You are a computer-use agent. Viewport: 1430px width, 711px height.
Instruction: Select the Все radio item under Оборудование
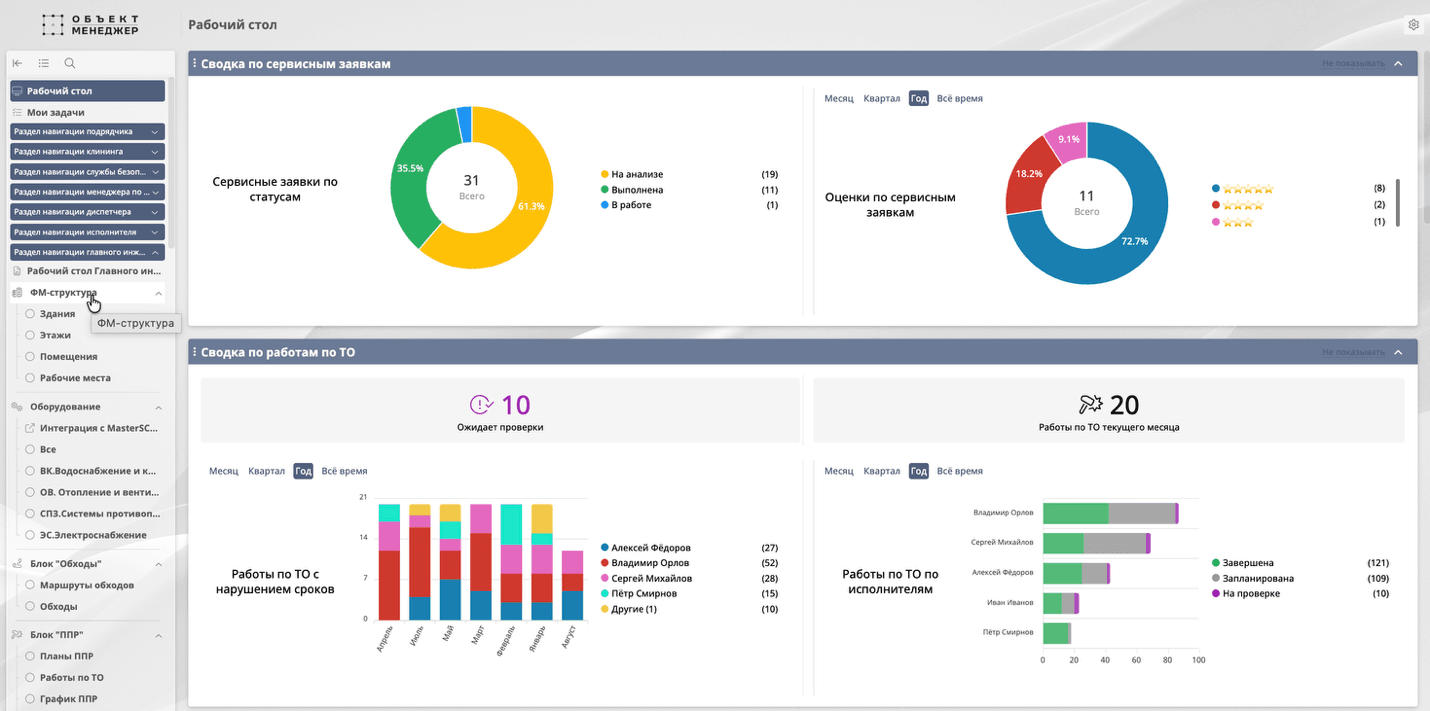(x=30, y=450)
